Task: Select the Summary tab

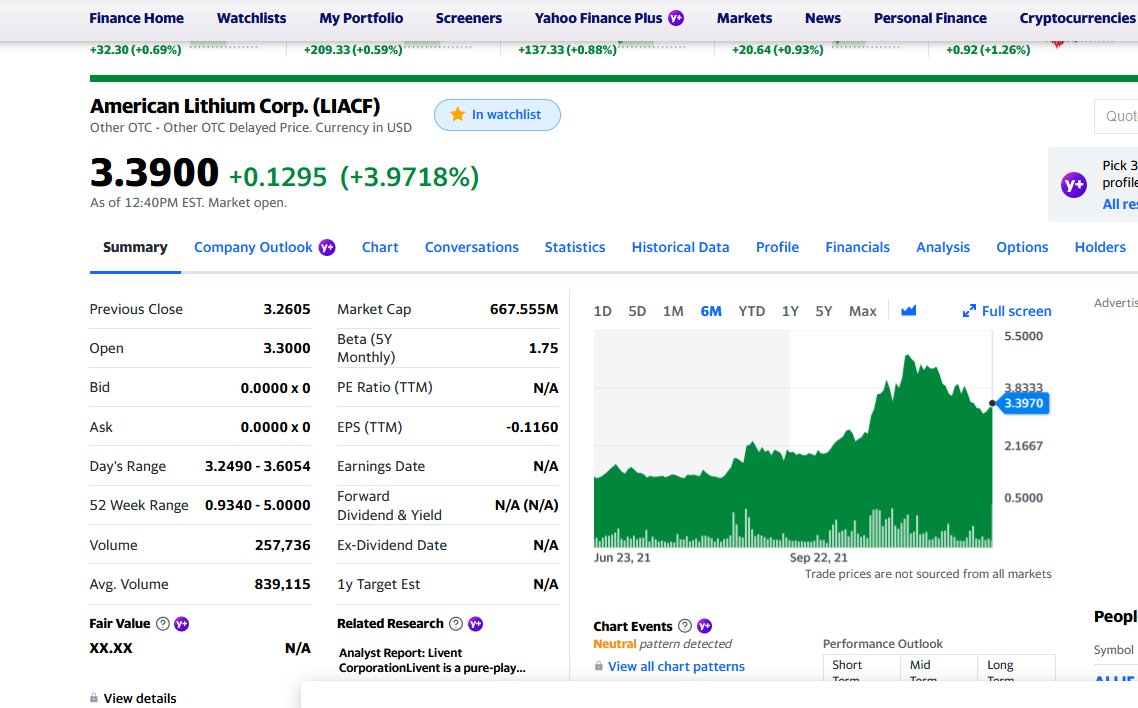Action: [135, 247]
